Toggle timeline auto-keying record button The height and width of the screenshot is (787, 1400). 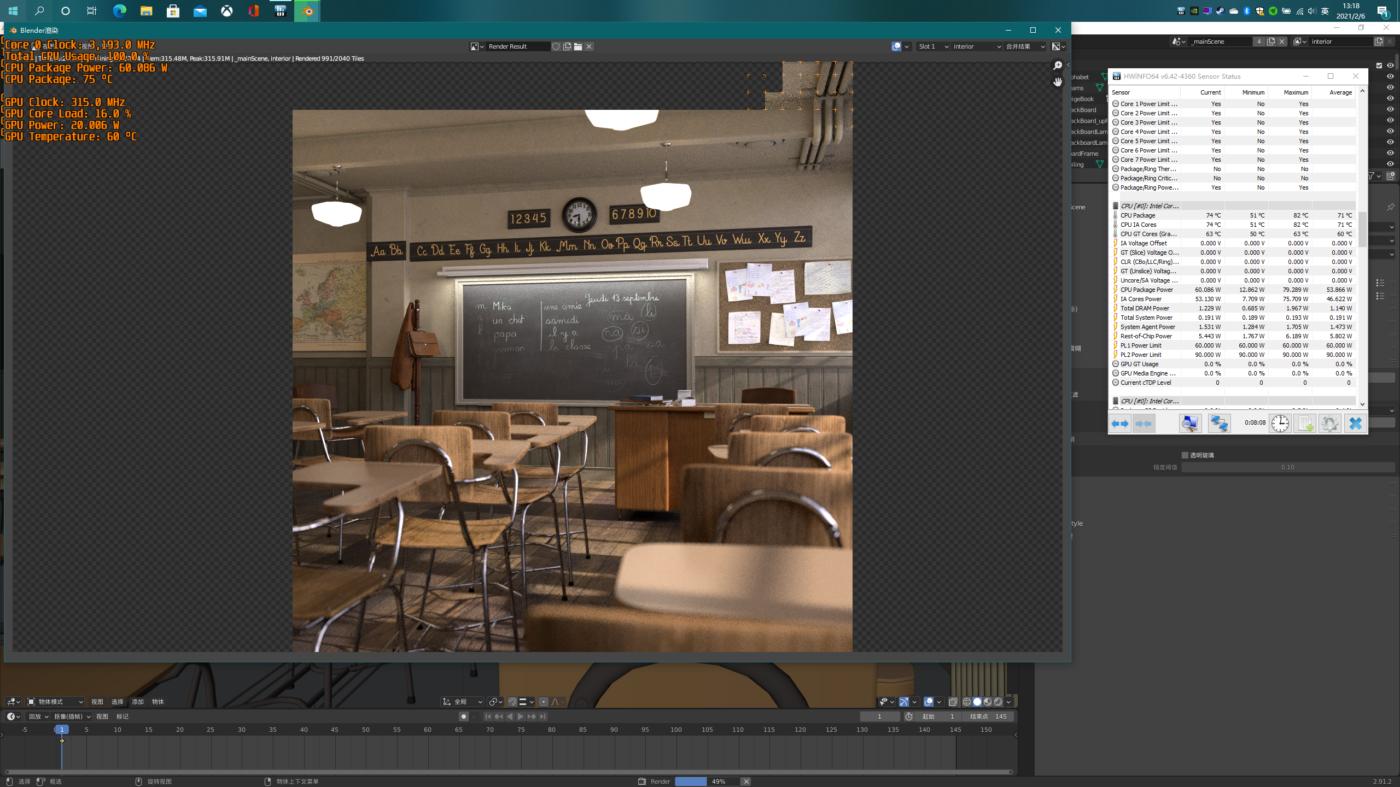coord(463,716)
